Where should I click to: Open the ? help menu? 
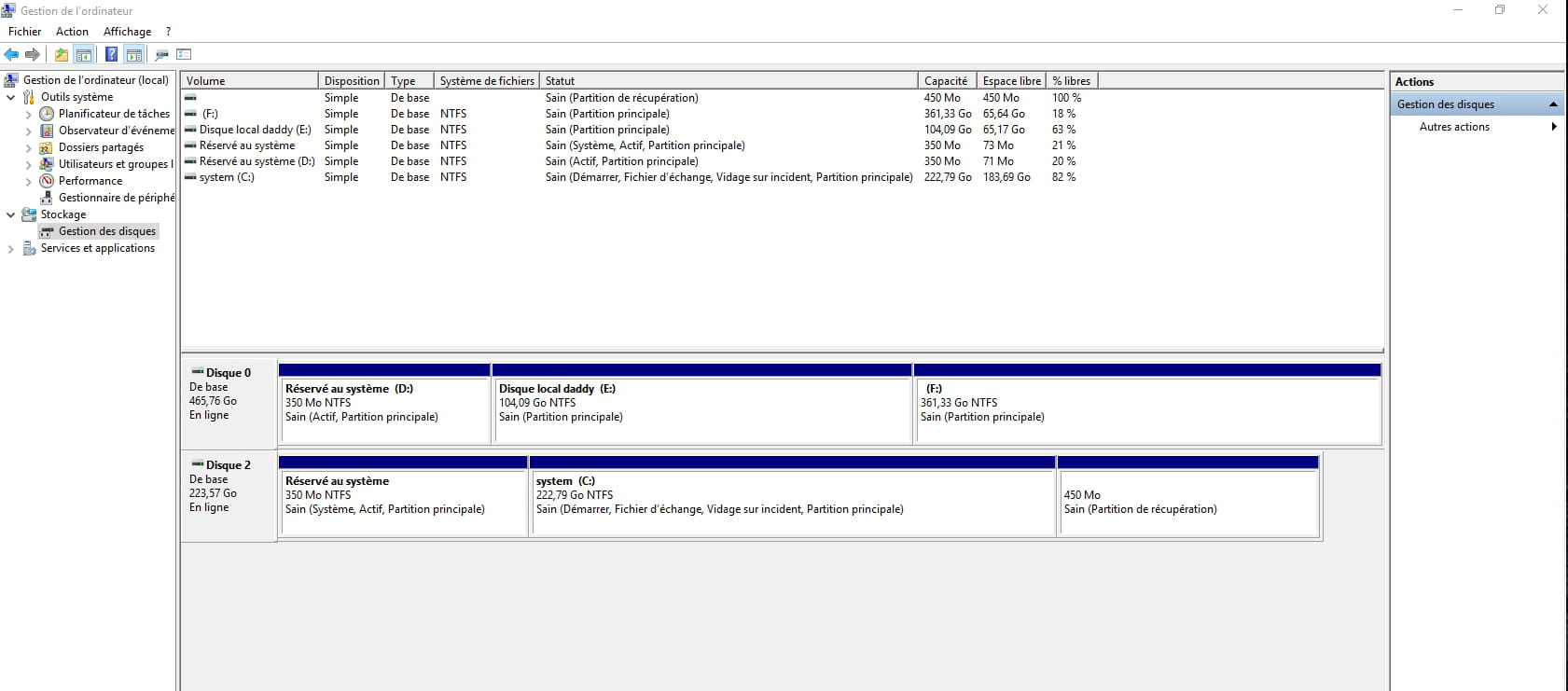point(168,32)
